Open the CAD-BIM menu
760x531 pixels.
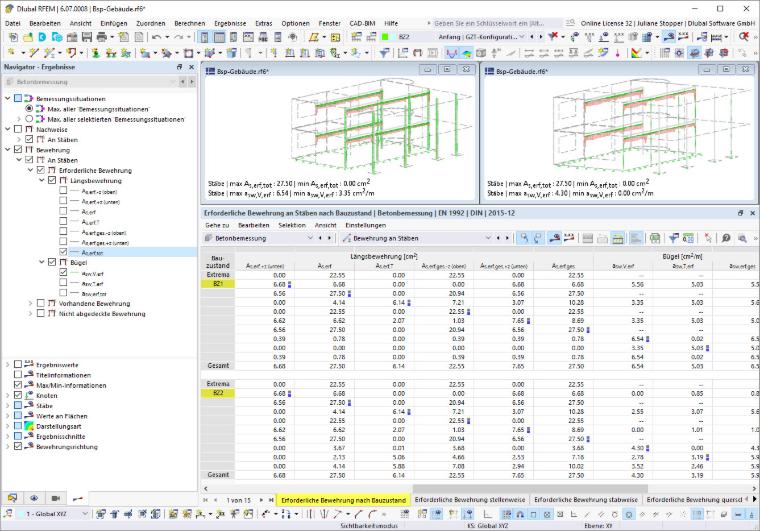click(362, 23)
